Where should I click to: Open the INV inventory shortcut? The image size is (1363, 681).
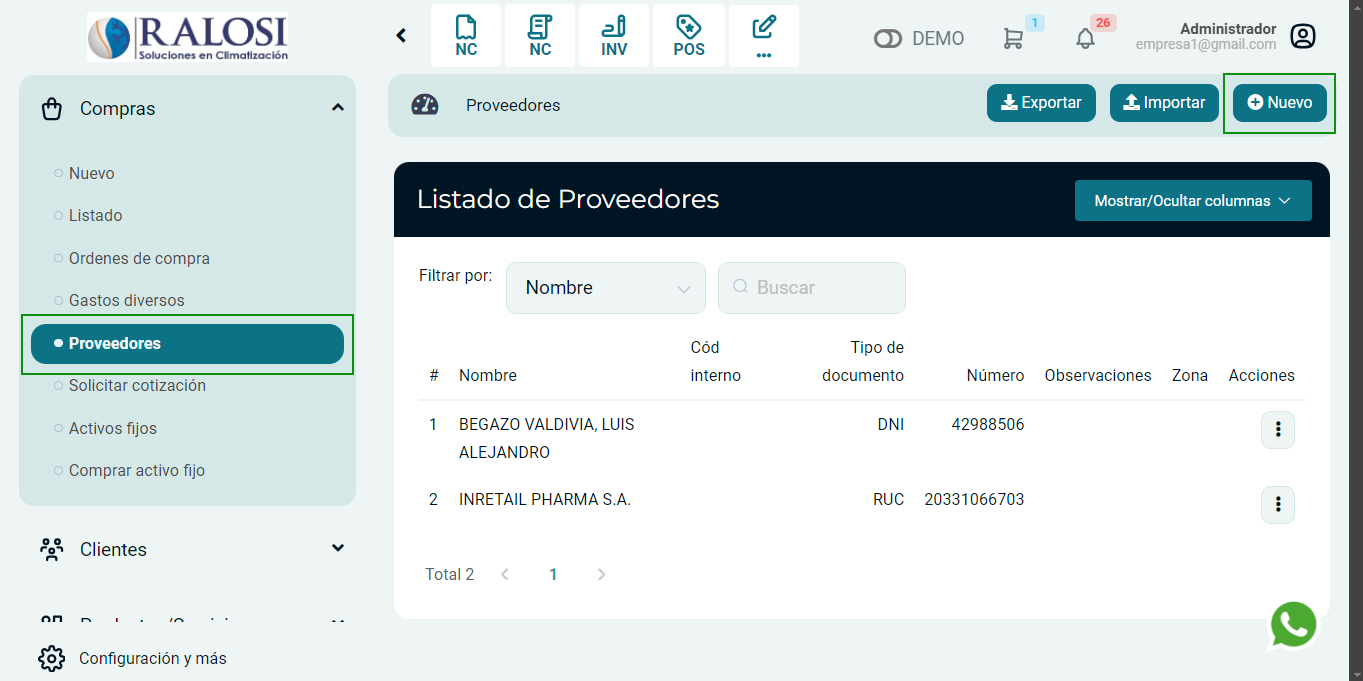click(x=614, y=36)
